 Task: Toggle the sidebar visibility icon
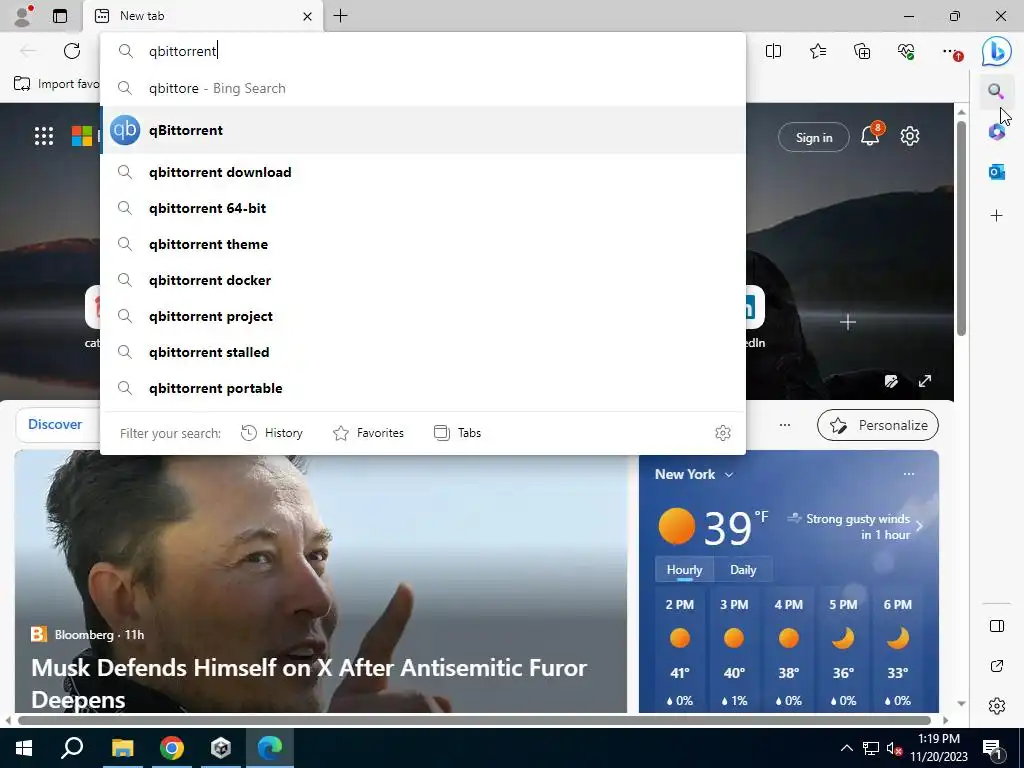997,626
